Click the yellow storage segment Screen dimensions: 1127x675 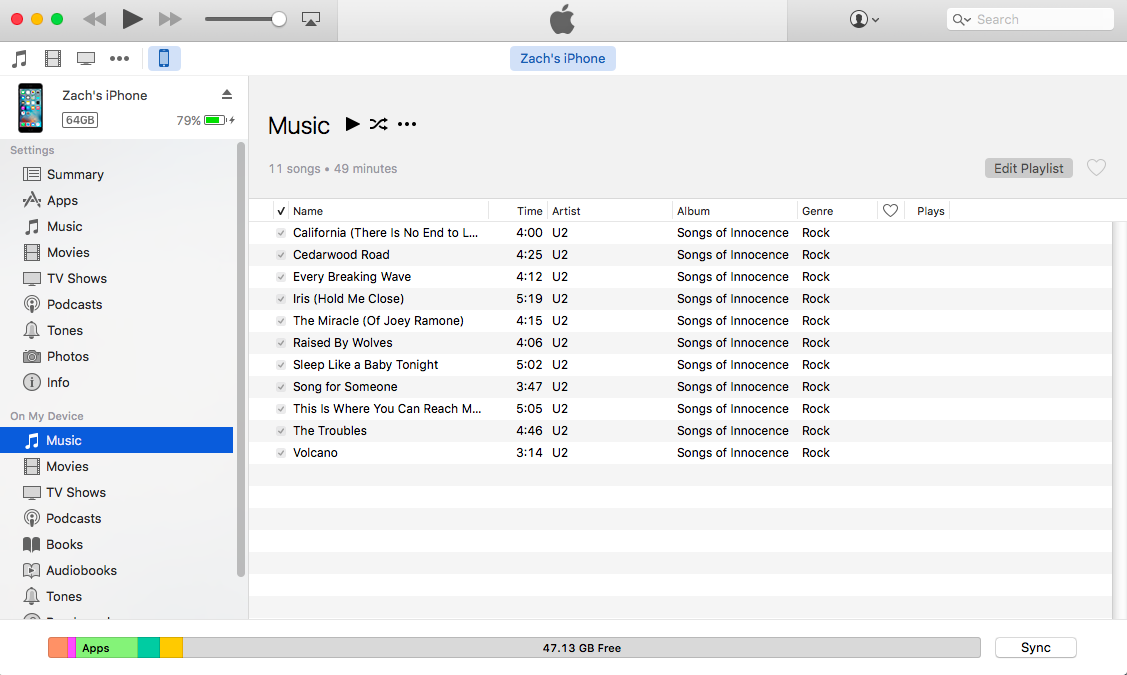coord(171,648)
